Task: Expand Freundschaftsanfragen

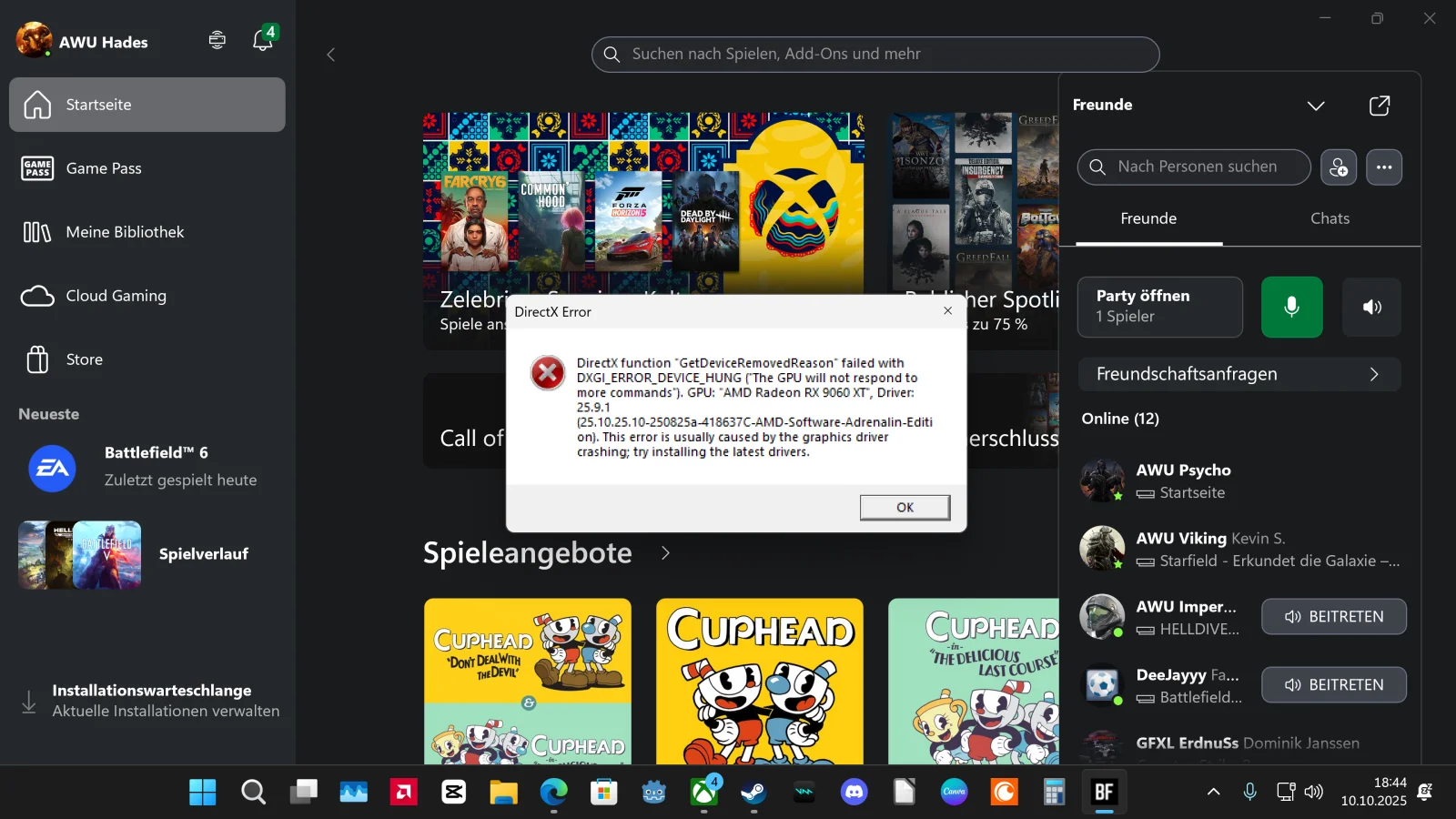Action: 1239,374
